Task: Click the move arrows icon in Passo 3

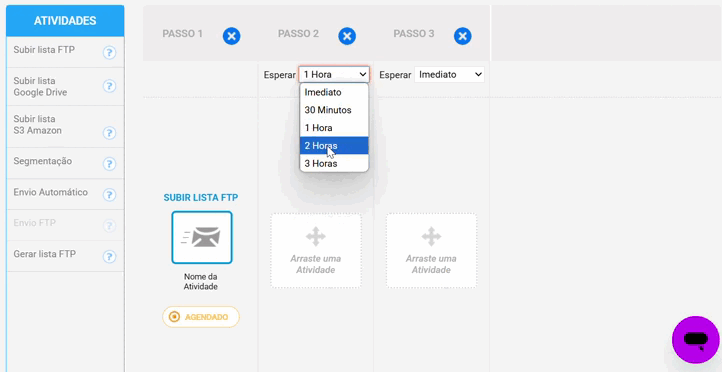Action: pos(431,237)
